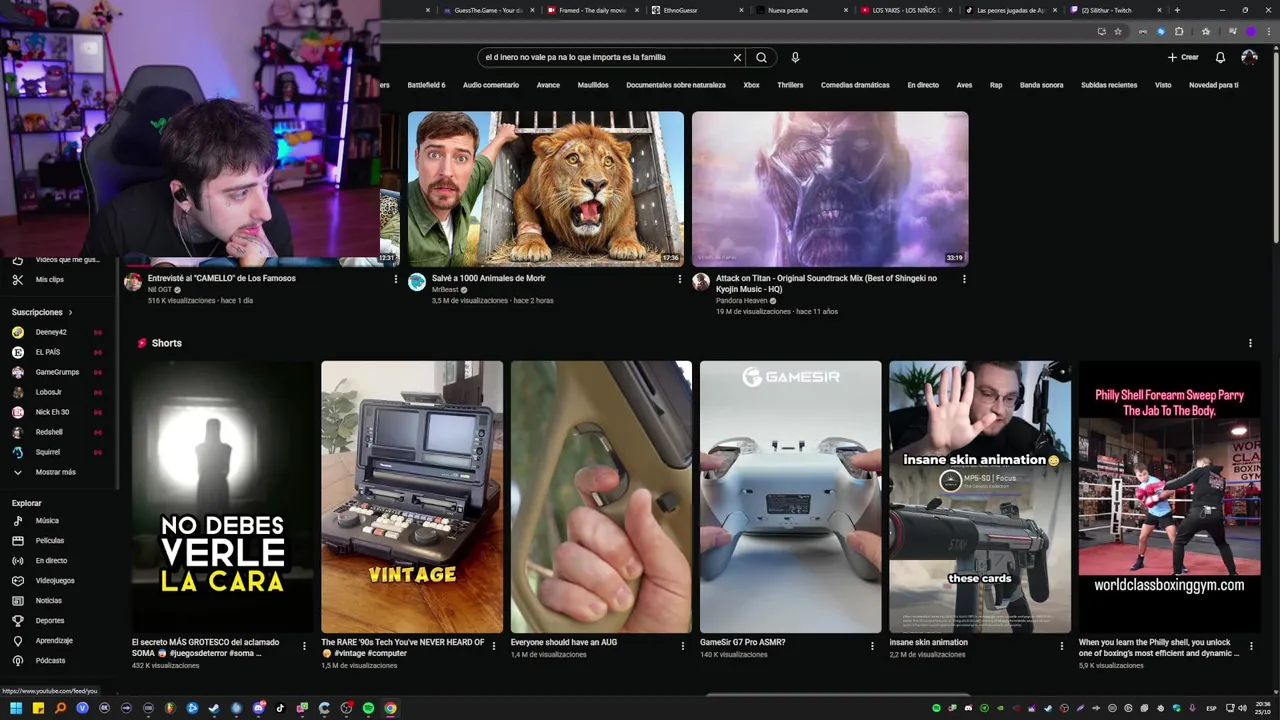1280x720 pixels.
Task: Select the Battlefield 6 filter chip
Action: click(427, 85)
